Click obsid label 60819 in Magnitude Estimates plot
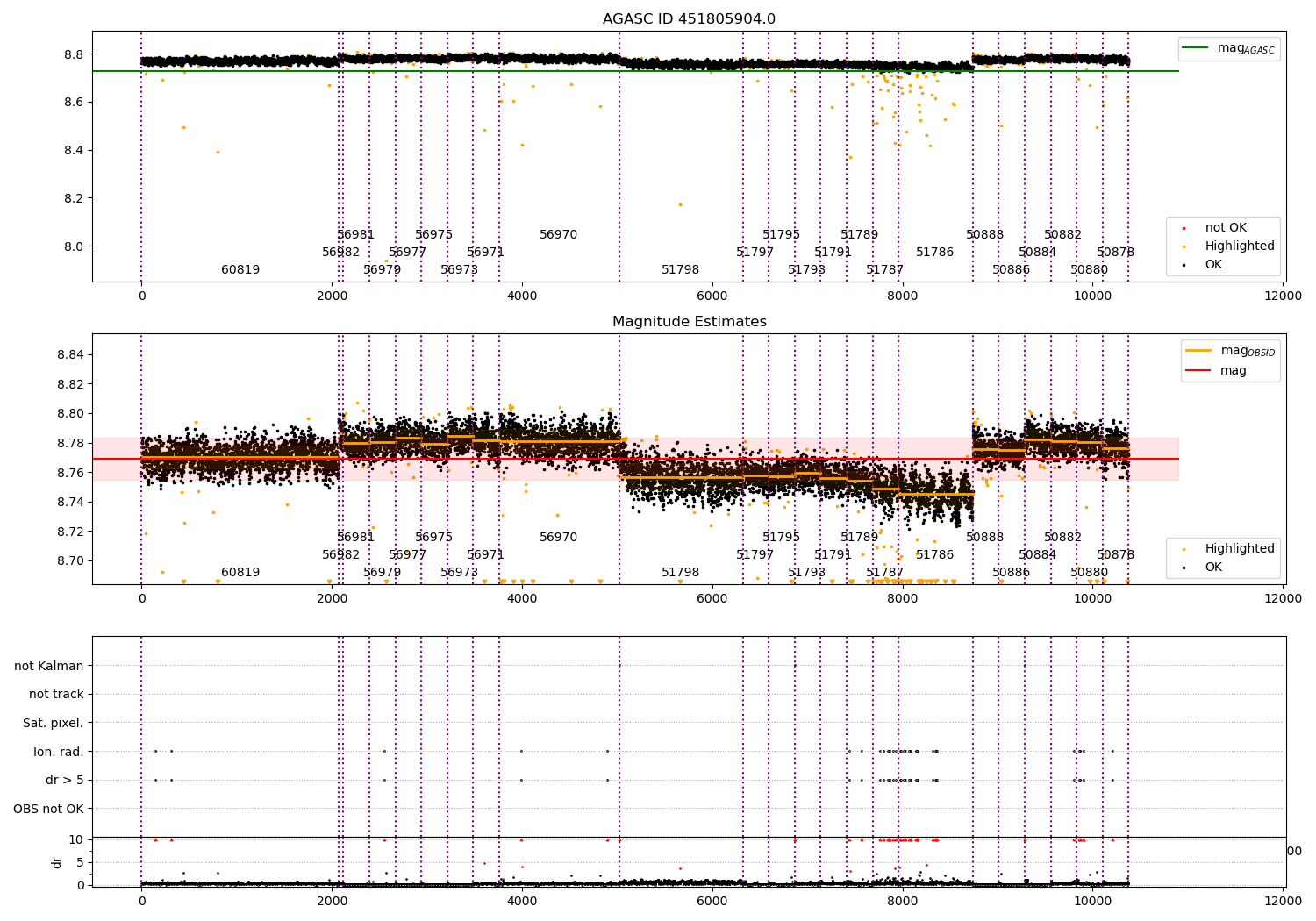This screenshot has width=1316, height=921. pos(240,573)
